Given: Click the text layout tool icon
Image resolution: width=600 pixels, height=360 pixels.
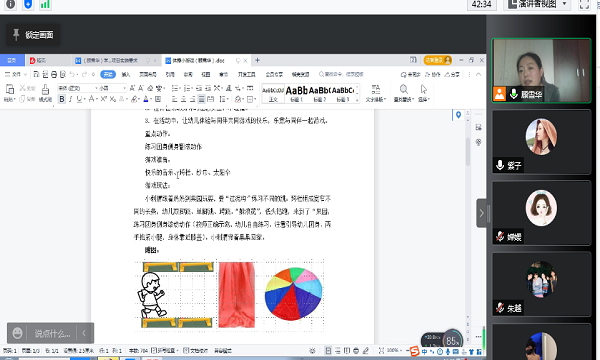Looking at the screenshot, I should [x=376, y=90].
